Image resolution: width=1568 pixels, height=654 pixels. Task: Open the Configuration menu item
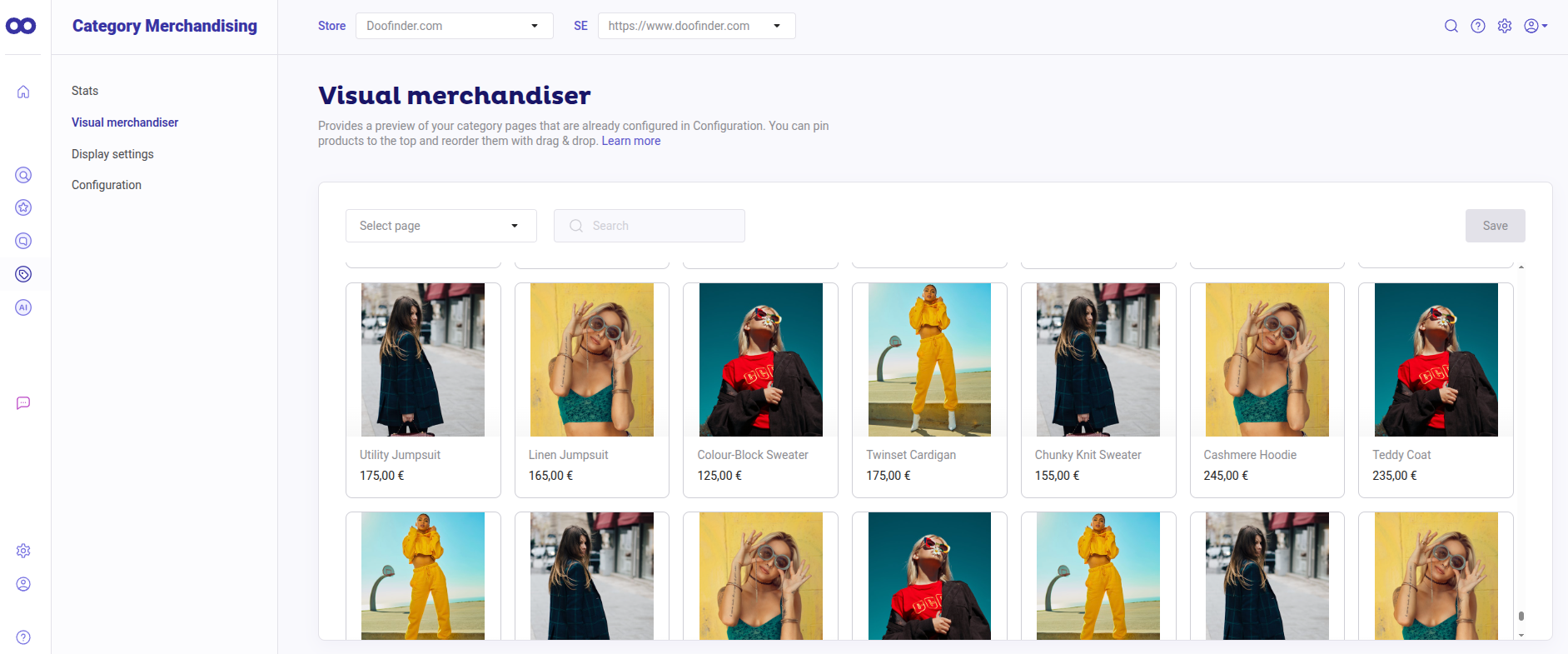107,185
